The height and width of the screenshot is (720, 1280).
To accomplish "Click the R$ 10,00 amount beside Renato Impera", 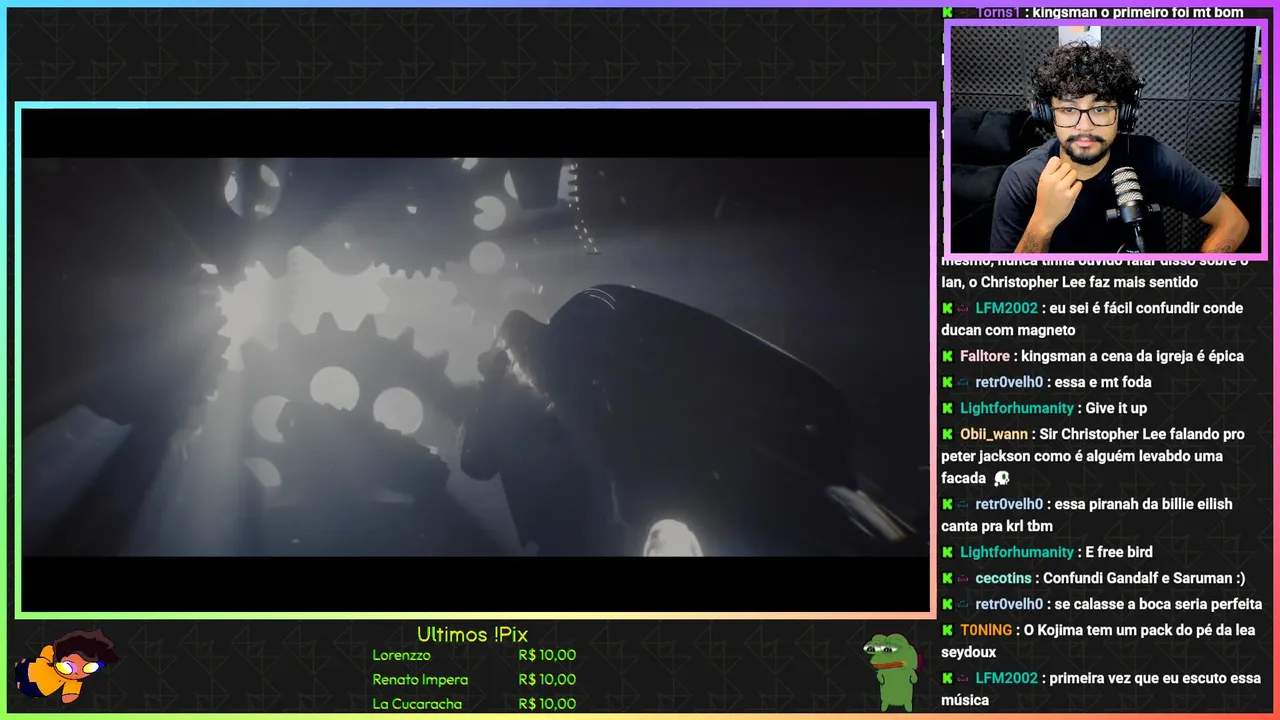I will [547, 679].
